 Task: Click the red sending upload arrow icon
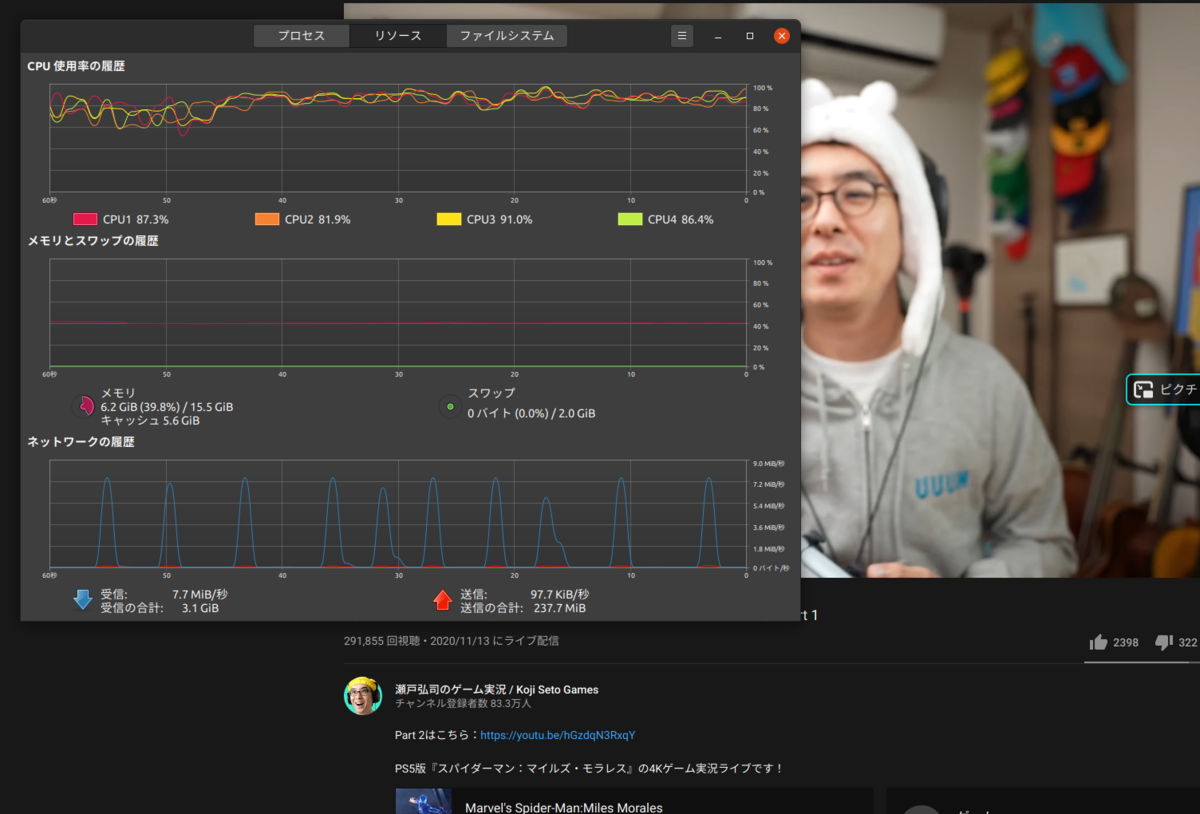coord(442,600)
